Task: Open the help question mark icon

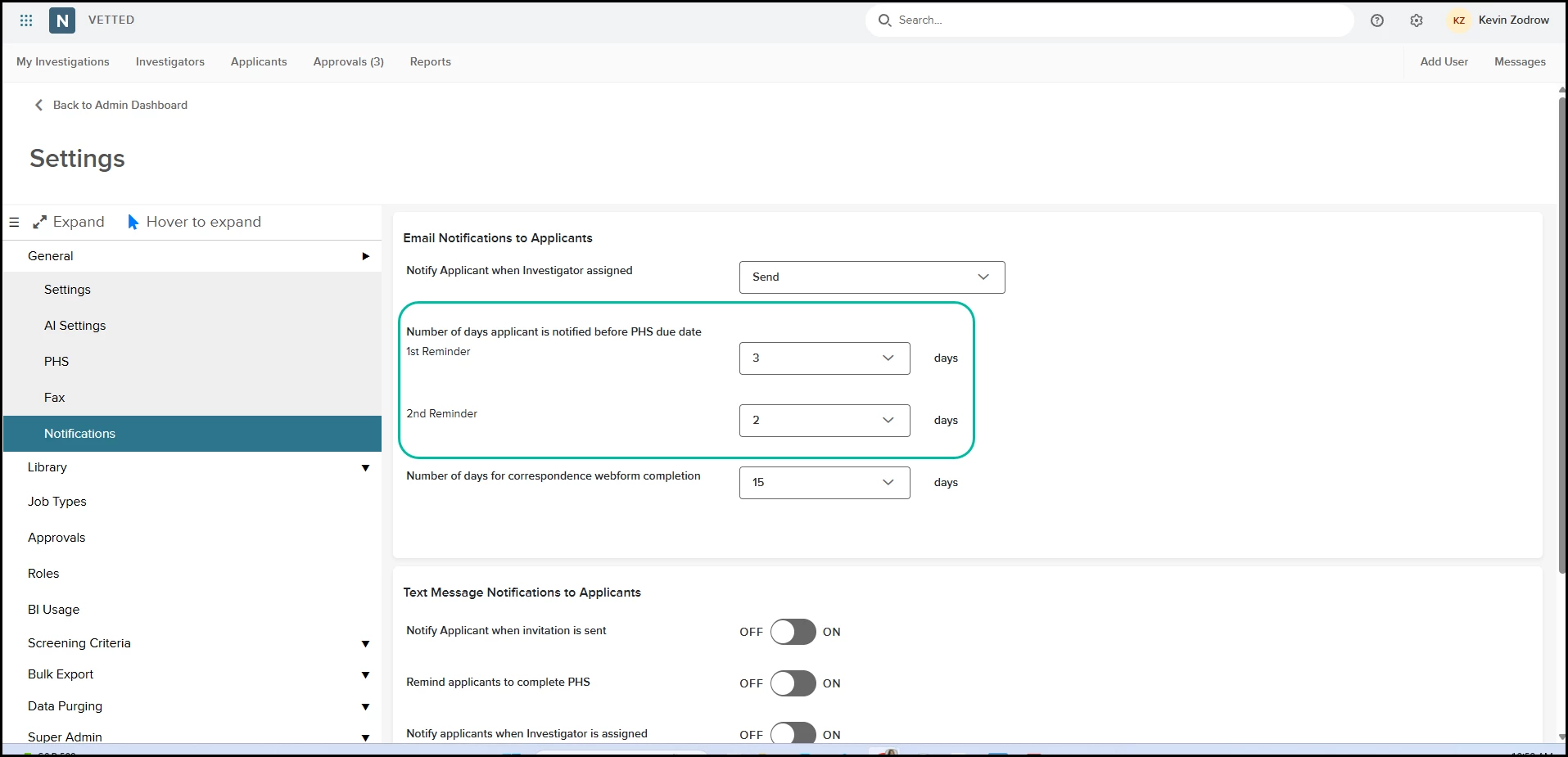Action: pos(1377,20)
